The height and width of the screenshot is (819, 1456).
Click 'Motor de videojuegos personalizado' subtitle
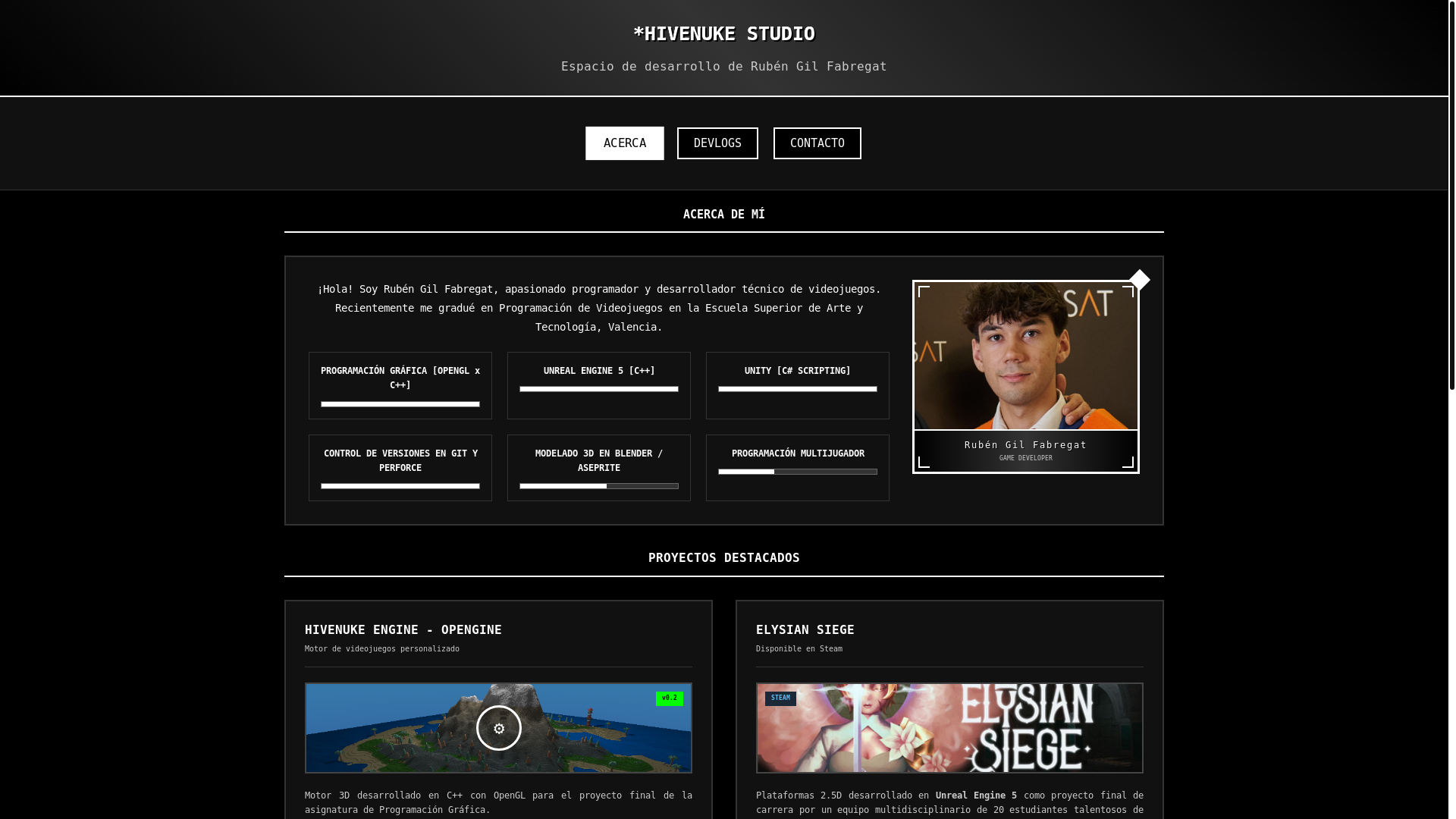(382, 649)
